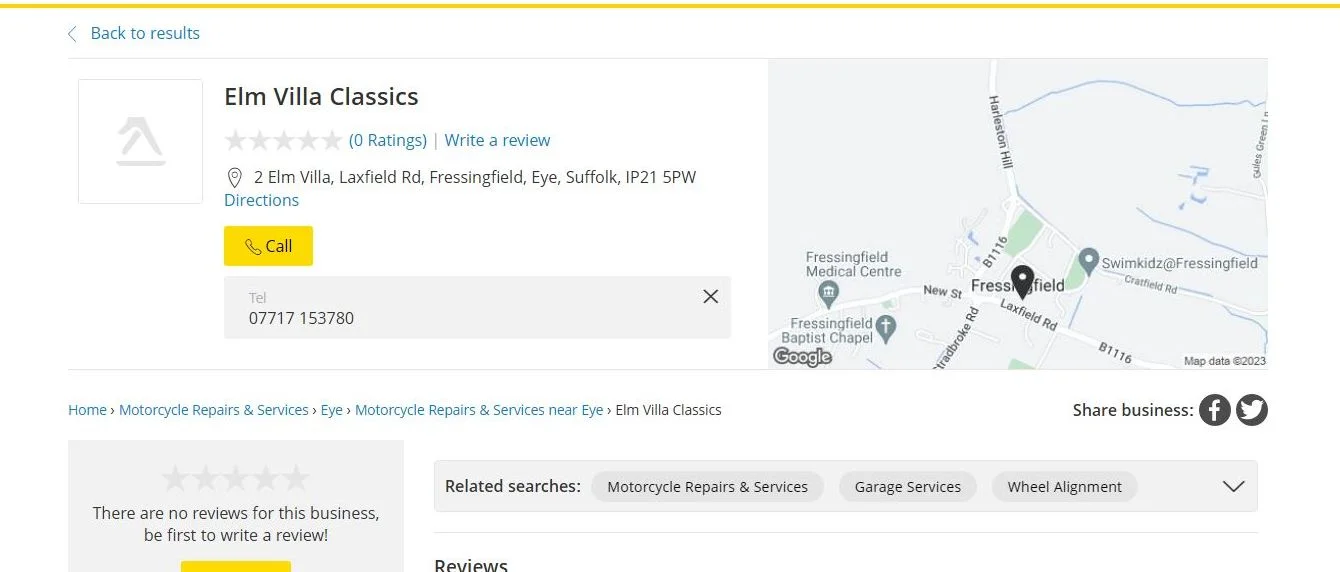This screenshot has width=1340, height=572.
Task: Open Write a review link
Action: point(497,140)
